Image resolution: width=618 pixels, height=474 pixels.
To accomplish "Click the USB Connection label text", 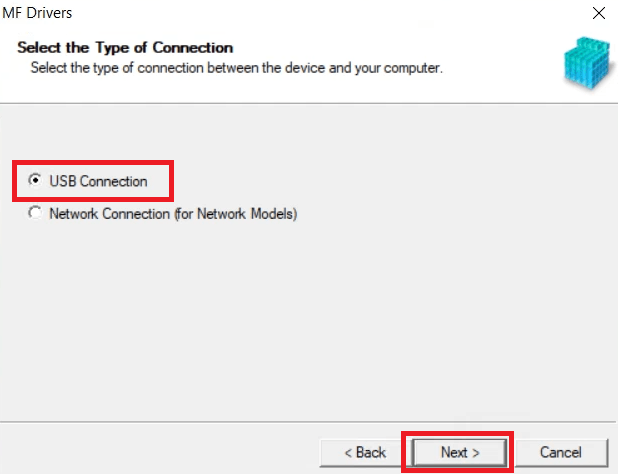I will coord(98,181).
